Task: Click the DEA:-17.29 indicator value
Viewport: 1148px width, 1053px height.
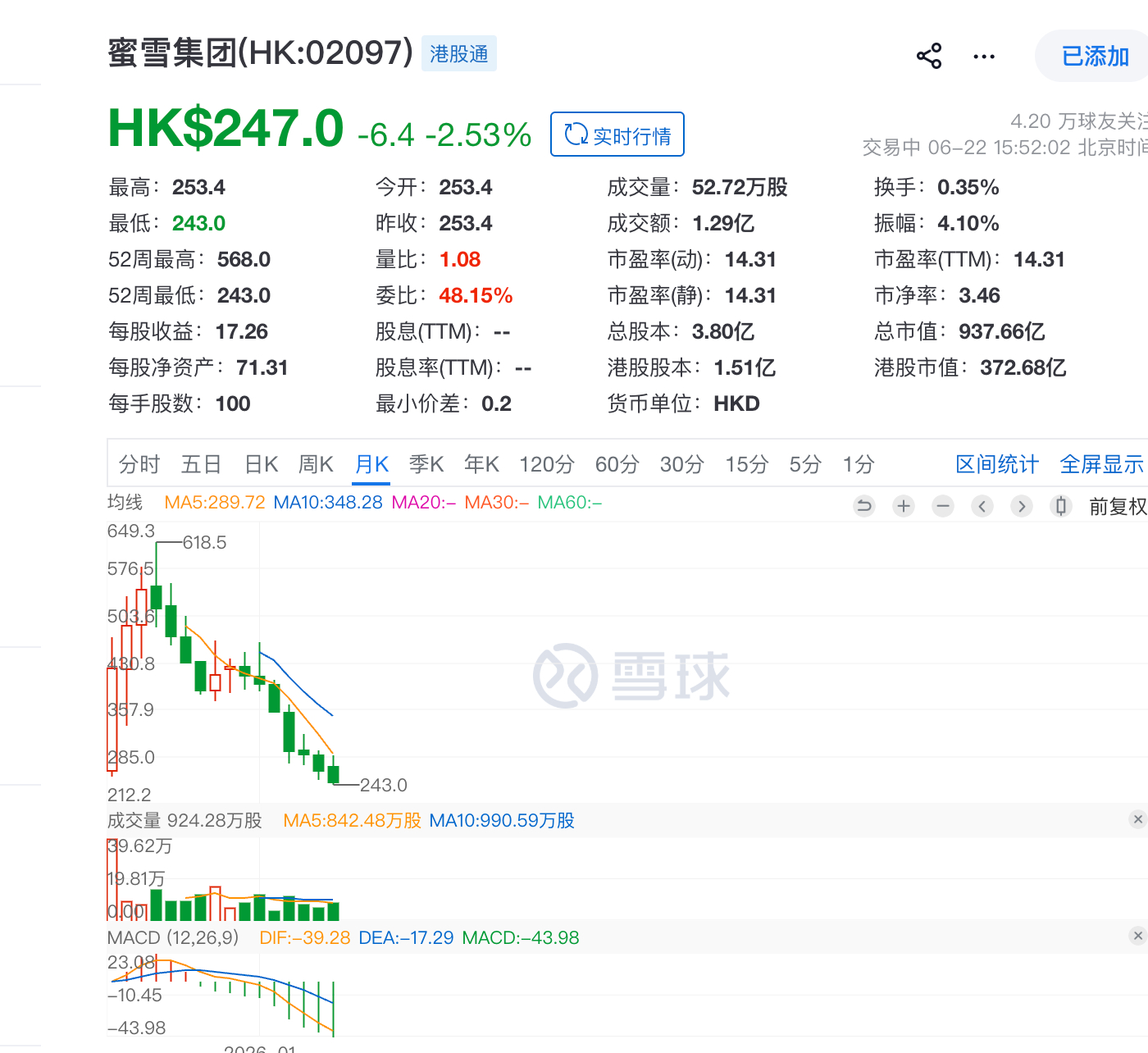Action: pyautogui.click(x=406, y=937)
